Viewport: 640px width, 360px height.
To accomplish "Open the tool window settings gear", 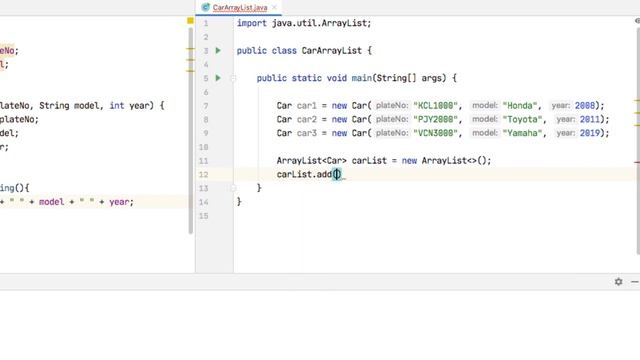I will point(618,282).
